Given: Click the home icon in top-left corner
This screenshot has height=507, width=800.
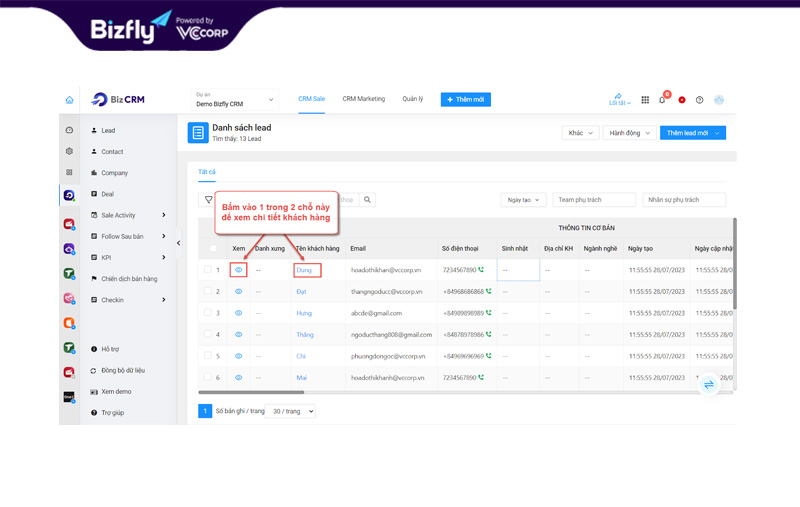Looking at the screenshot, I should coord(69,100).
